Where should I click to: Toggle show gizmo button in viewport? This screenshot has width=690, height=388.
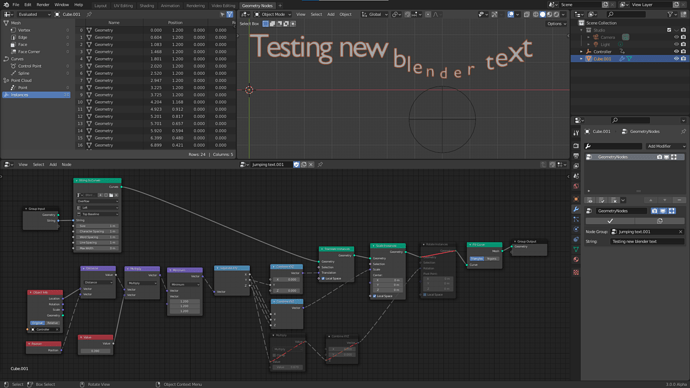point(495,15)
